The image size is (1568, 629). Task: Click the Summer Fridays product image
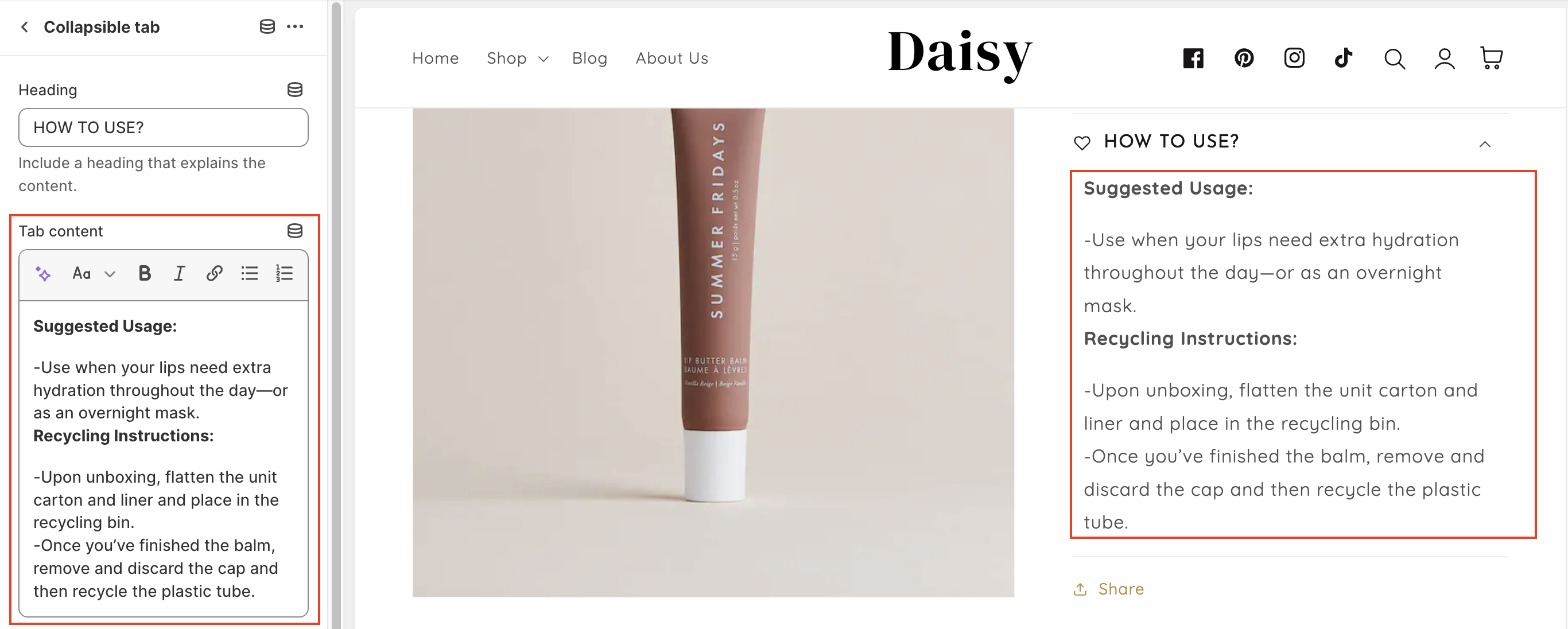(713, 352)
